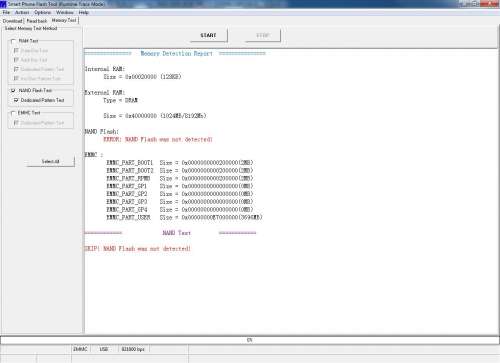The height and width of the screenshot is (363, 500).
Task: Click the EMMC_PART_GP3 row
Action: pos(180,202)
